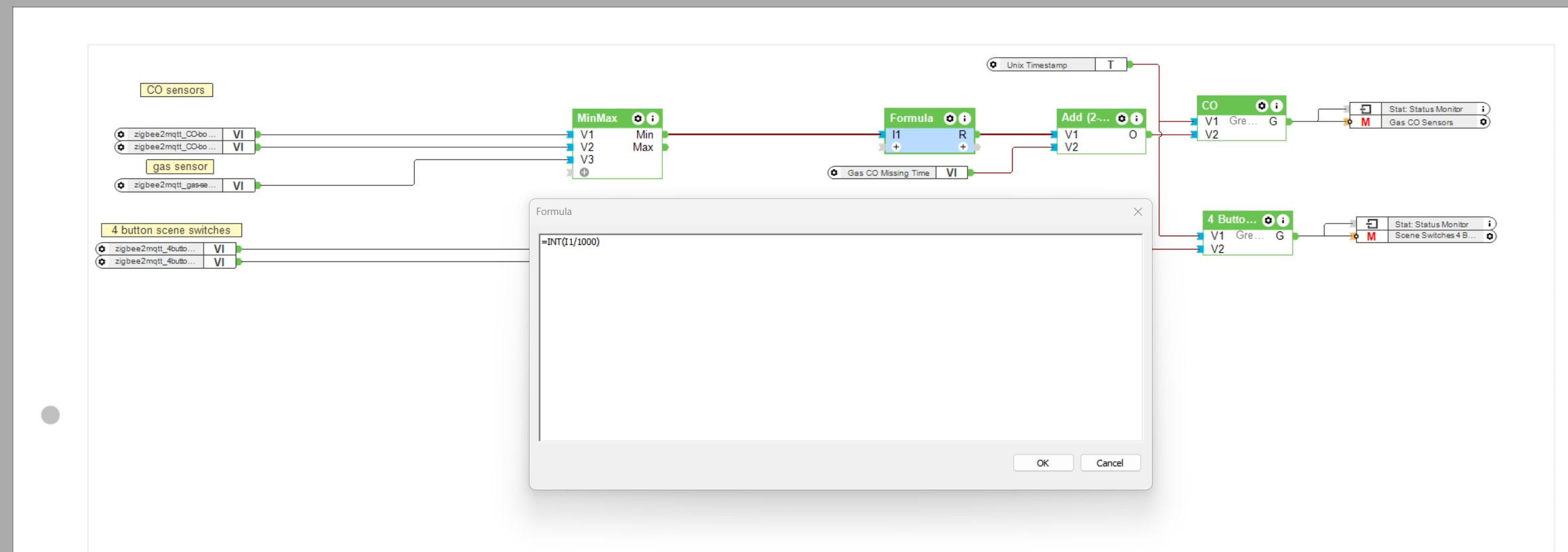Click the Max output on MinMax block
The width and height of the screenshot is (1568, 552).
coord(643,147)
